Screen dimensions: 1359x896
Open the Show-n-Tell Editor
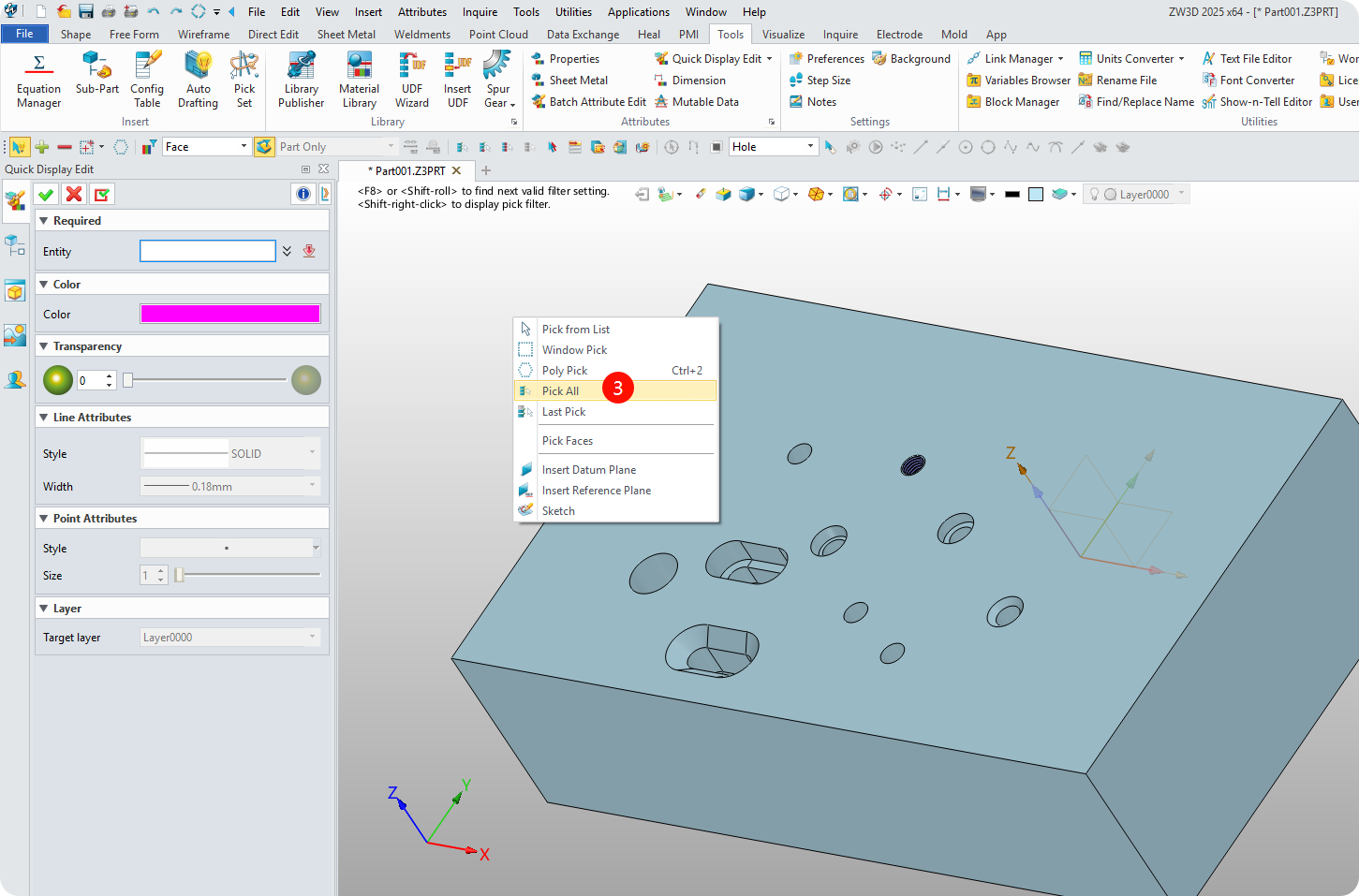[x=1257, y=102]
